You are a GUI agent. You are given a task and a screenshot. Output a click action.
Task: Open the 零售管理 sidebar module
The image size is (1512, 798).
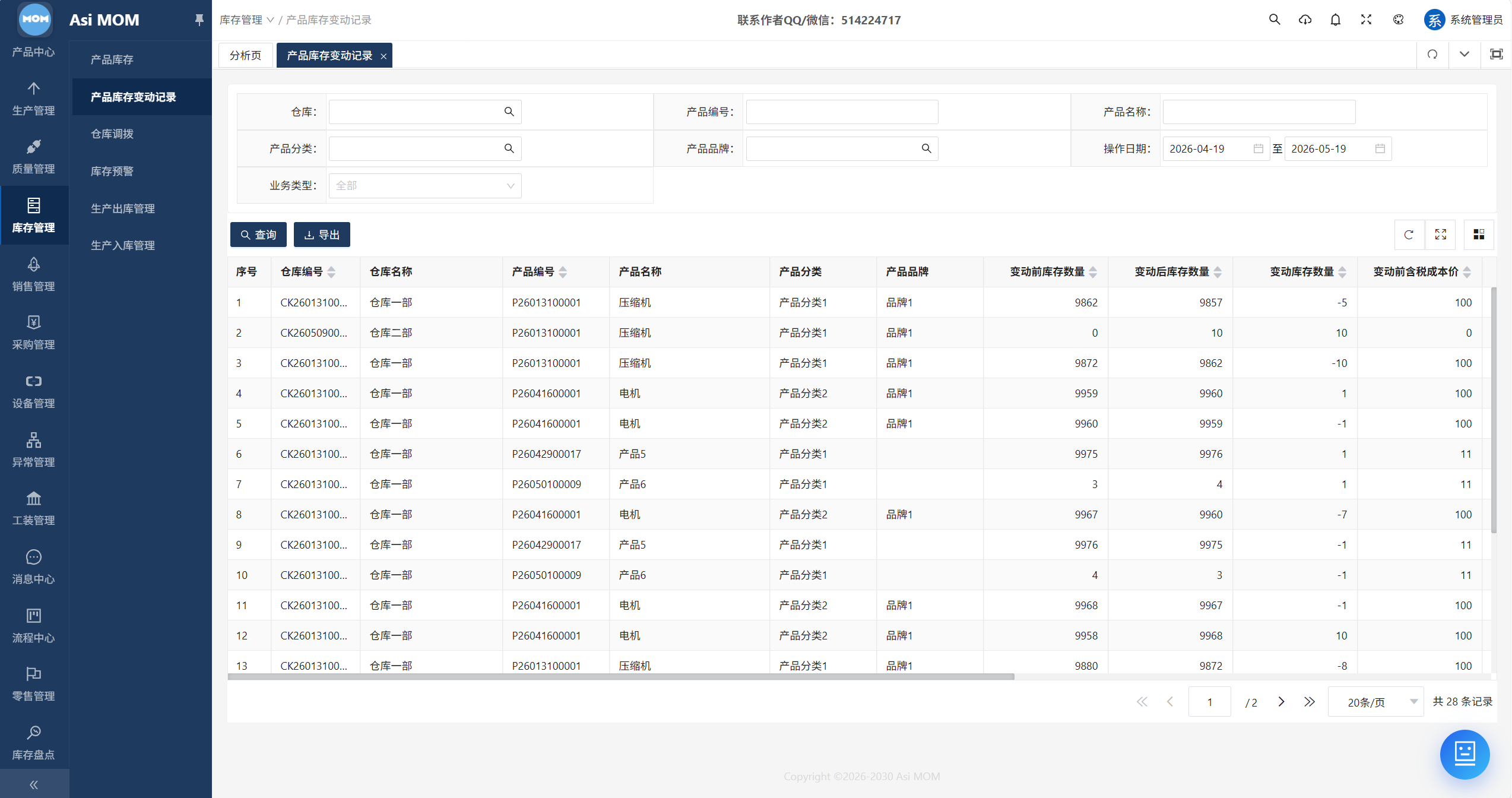[34, 683]
